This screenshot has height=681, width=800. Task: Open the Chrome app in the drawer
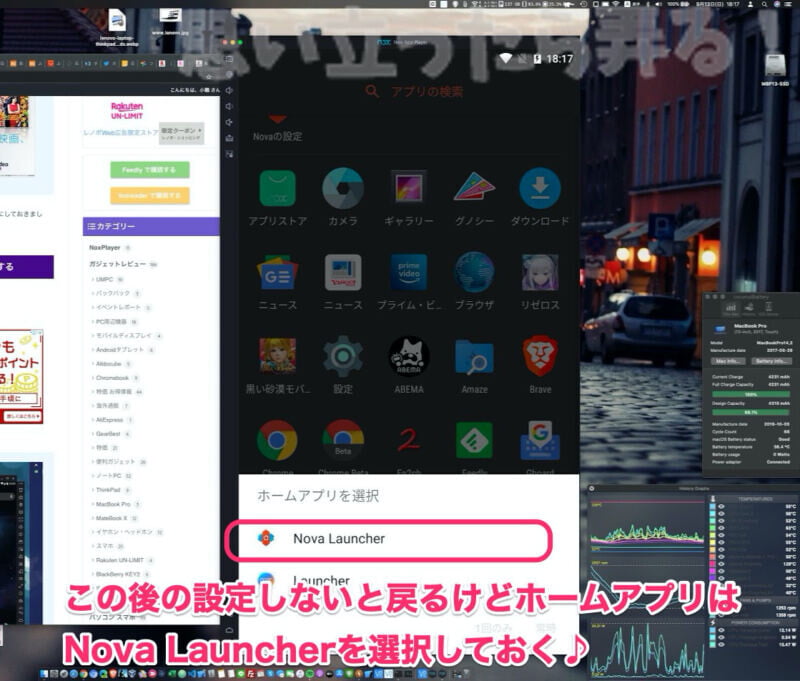pos(277,440)
